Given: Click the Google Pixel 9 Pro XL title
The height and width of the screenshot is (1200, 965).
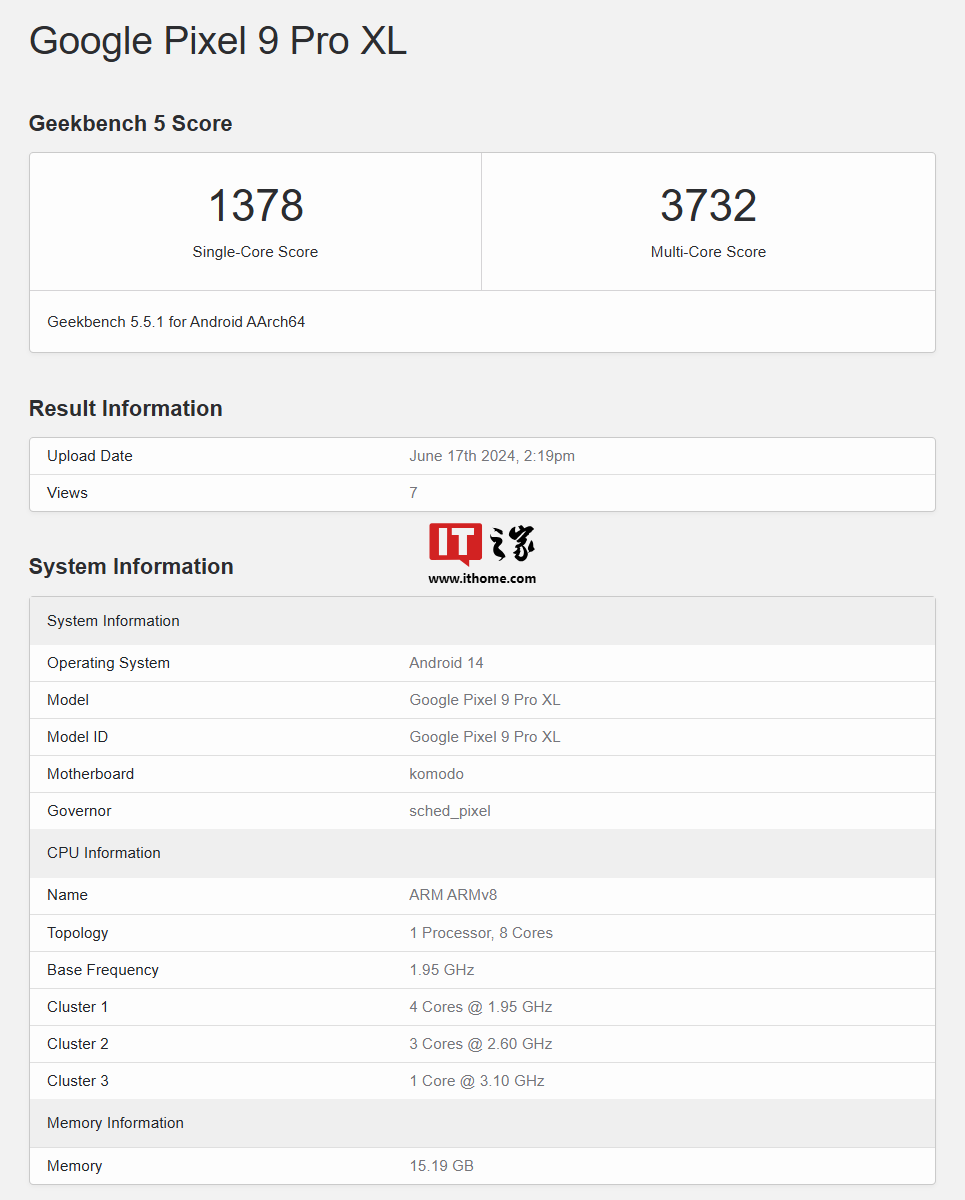Looking at the screenshot, I should pyautogui.click(x=218, y=41).
